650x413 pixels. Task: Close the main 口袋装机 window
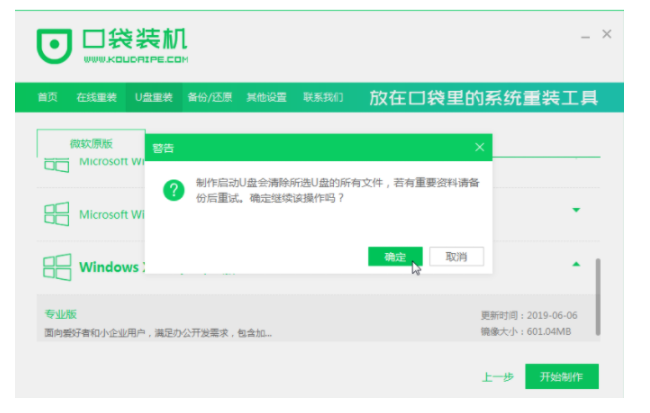(607, 34)
